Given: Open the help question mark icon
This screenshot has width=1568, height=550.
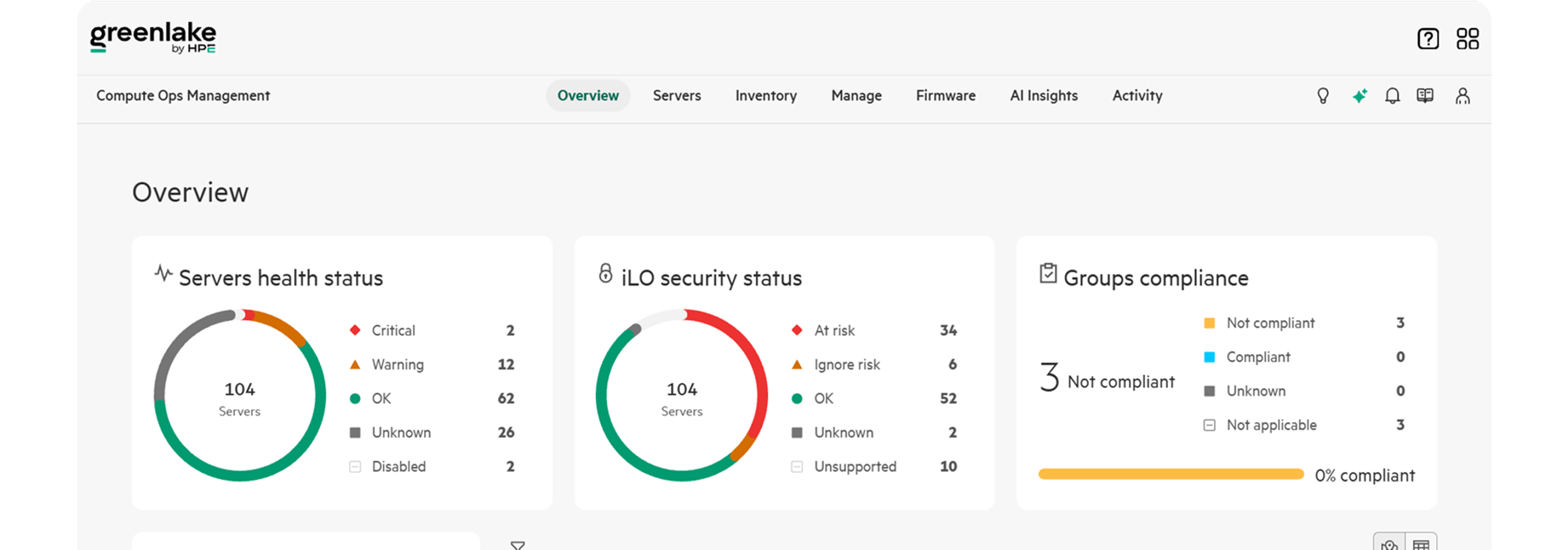Looking at the screenshot, I should [x=1428, y=39].
